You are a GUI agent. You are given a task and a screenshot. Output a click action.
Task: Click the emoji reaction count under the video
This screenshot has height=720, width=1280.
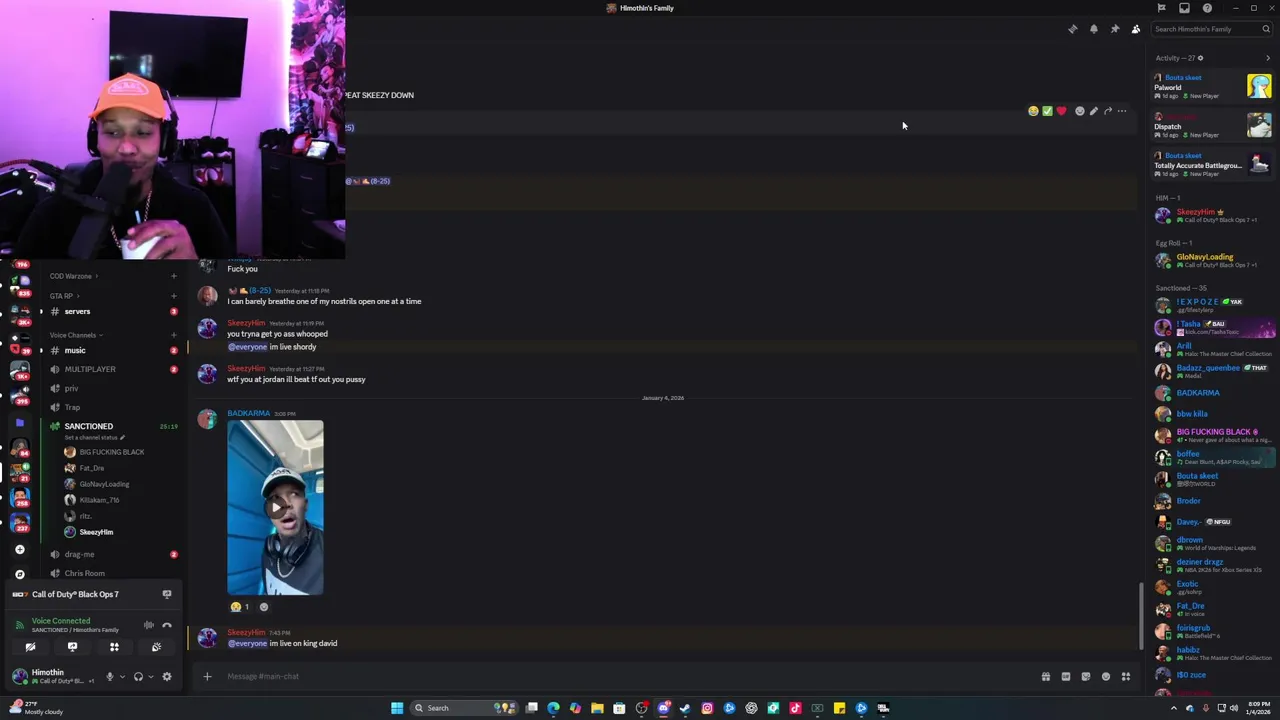coord(240,607)
